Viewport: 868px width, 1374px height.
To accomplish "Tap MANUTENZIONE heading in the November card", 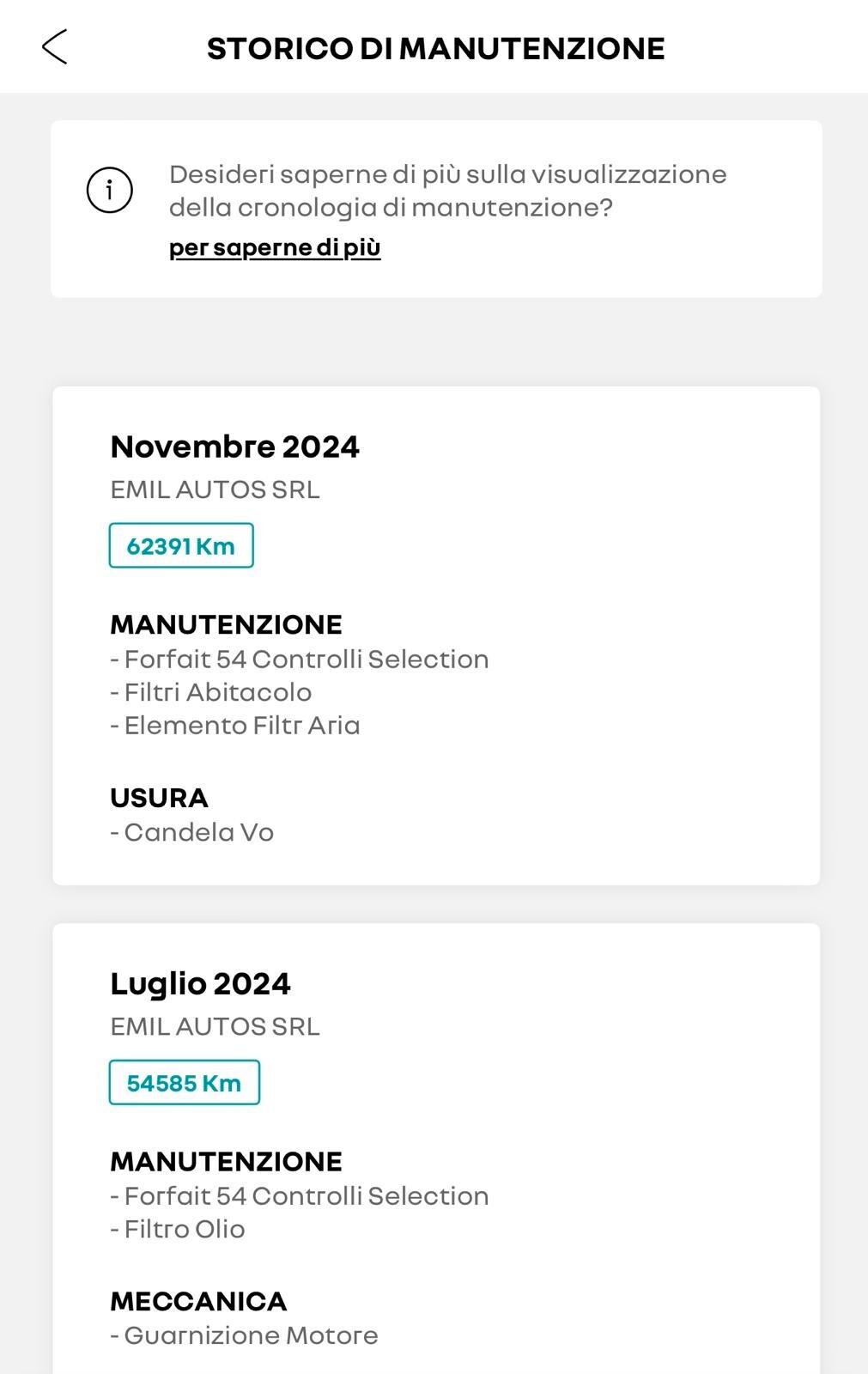I will click(x=226, y=624).
